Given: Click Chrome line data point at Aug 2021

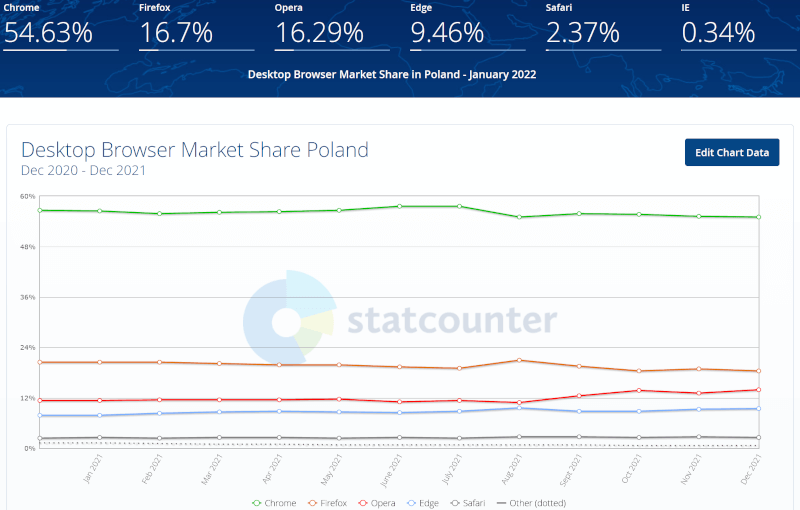Looking at the screenshot, I should pos(519,217).
